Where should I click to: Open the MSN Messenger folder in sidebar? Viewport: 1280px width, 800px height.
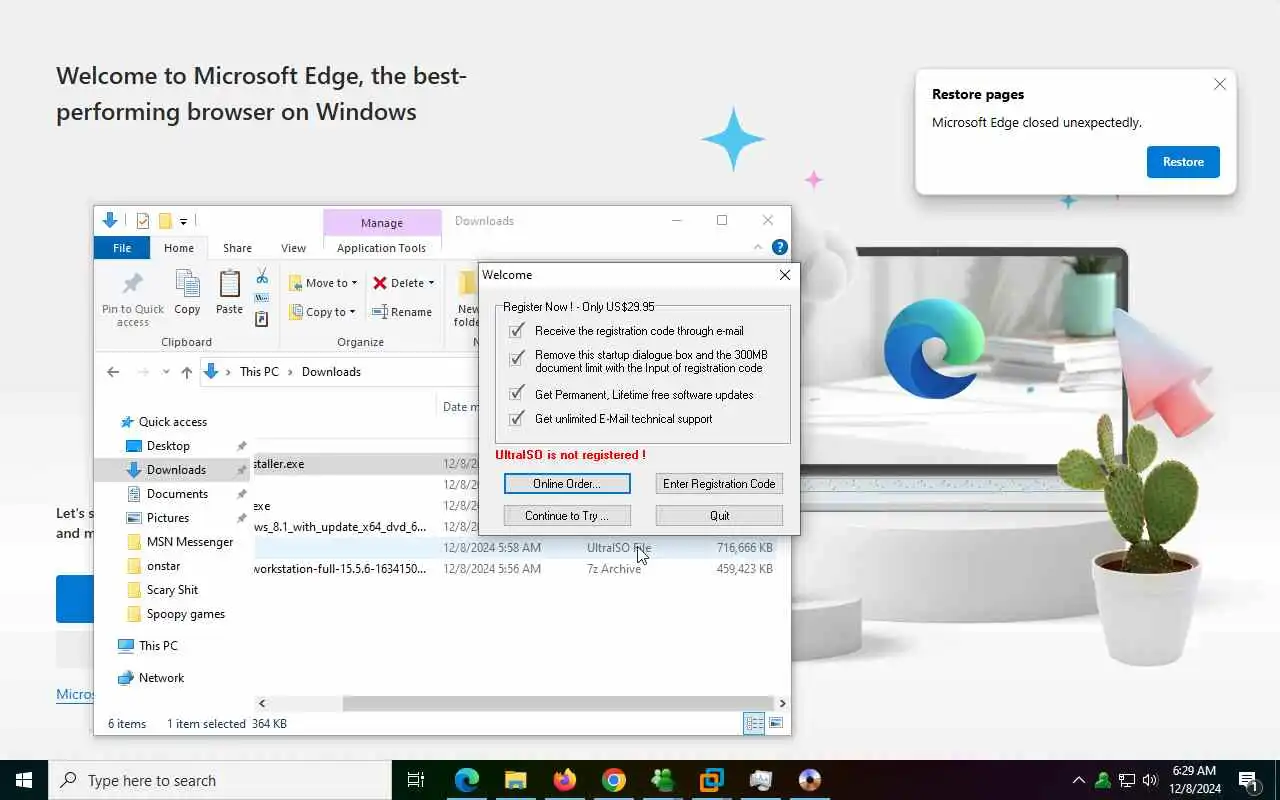click(189, 542)
